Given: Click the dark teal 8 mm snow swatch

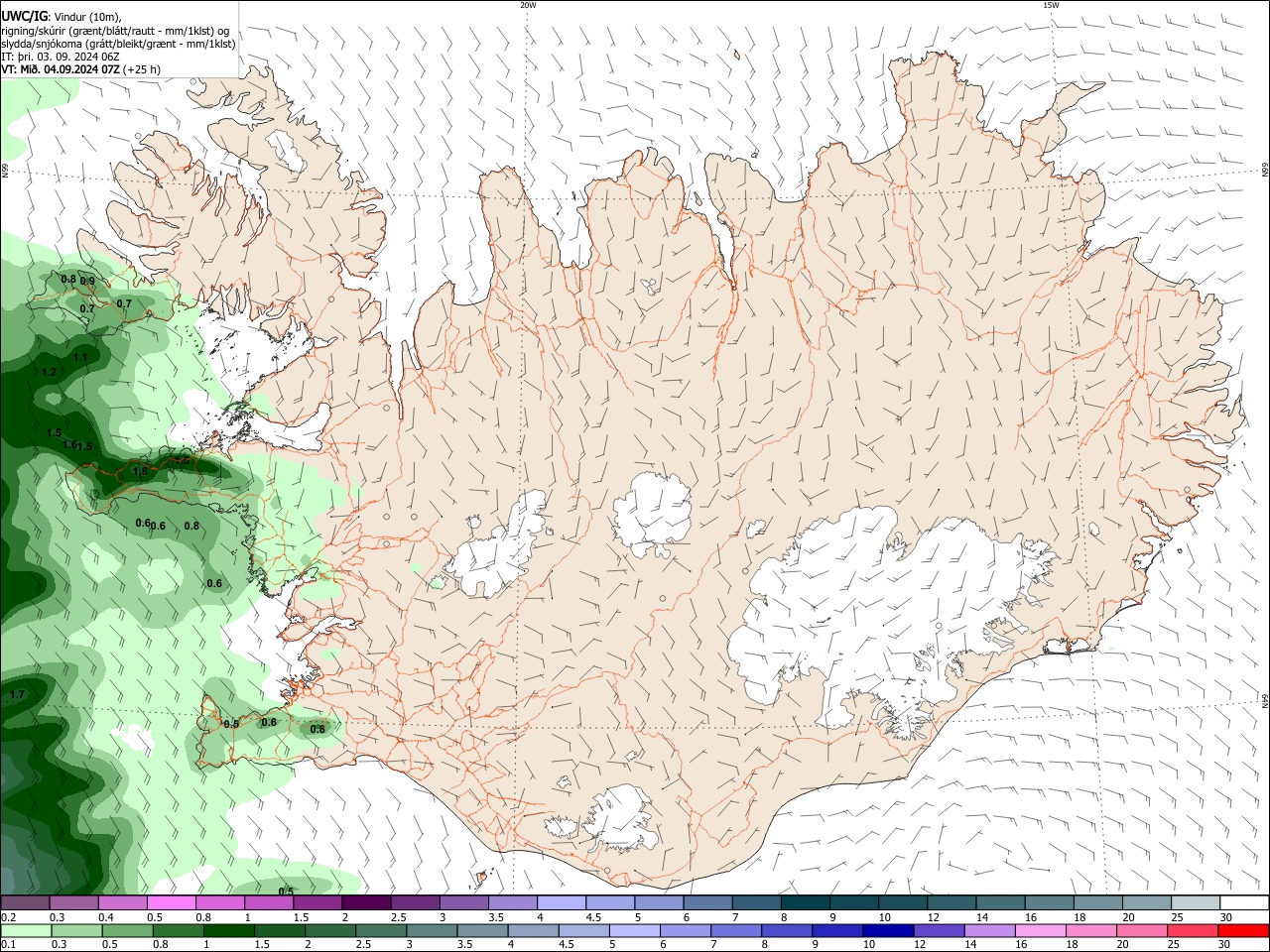Looking at the screenshot, I should tap(805, 903).
